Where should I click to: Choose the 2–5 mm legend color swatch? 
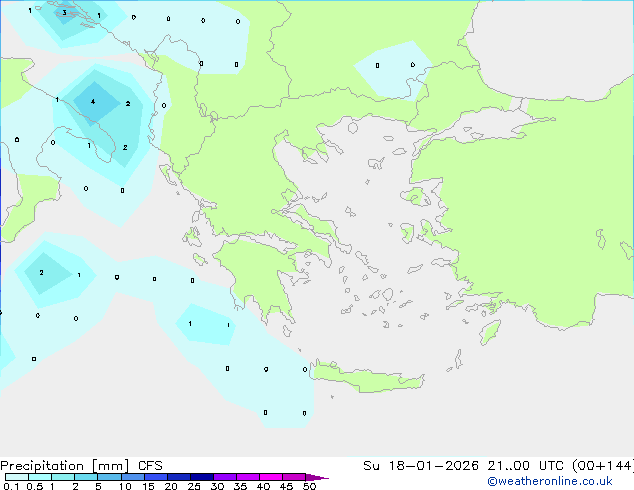86,477
